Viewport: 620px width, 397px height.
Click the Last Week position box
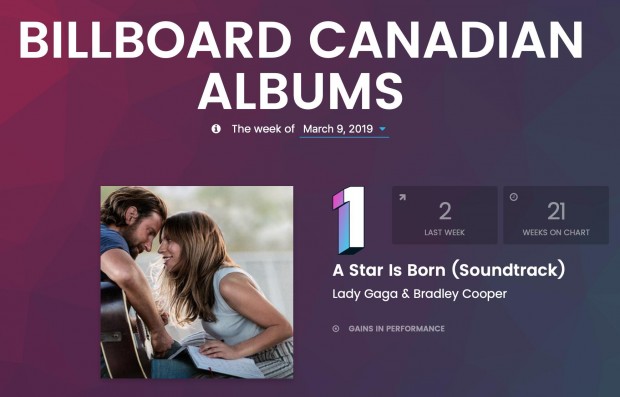444,215
